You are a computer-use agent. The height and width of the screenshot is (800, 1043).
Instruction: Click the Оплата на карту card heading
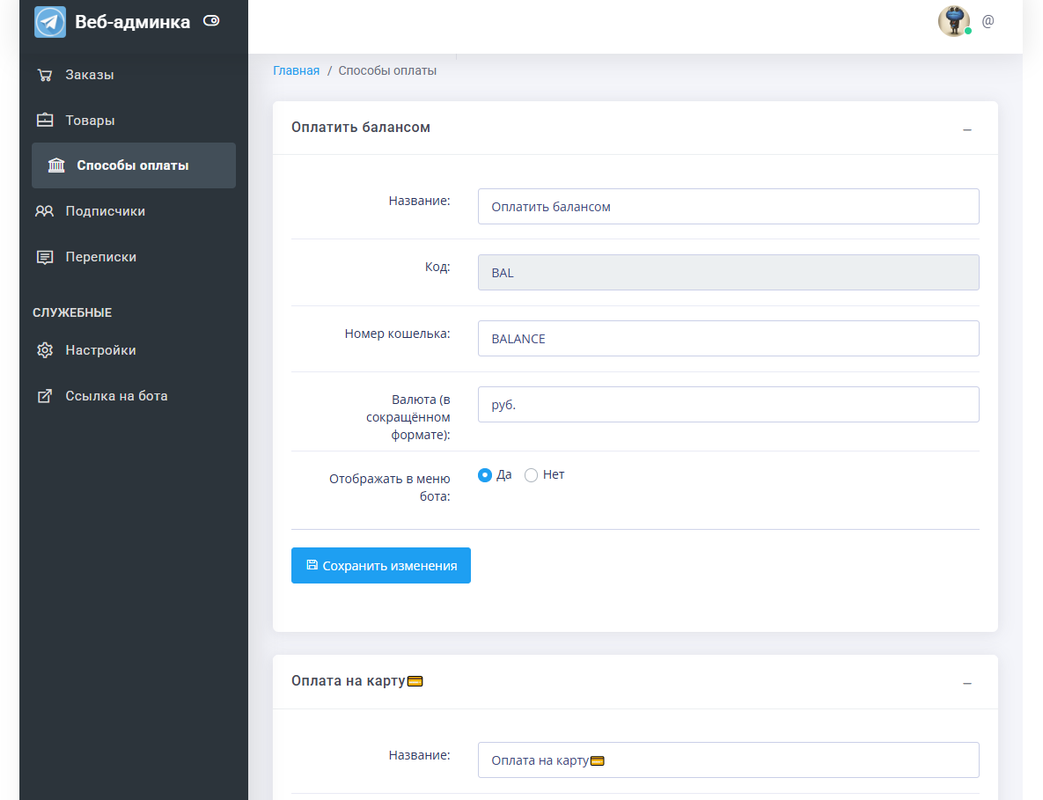coord(357,681)
